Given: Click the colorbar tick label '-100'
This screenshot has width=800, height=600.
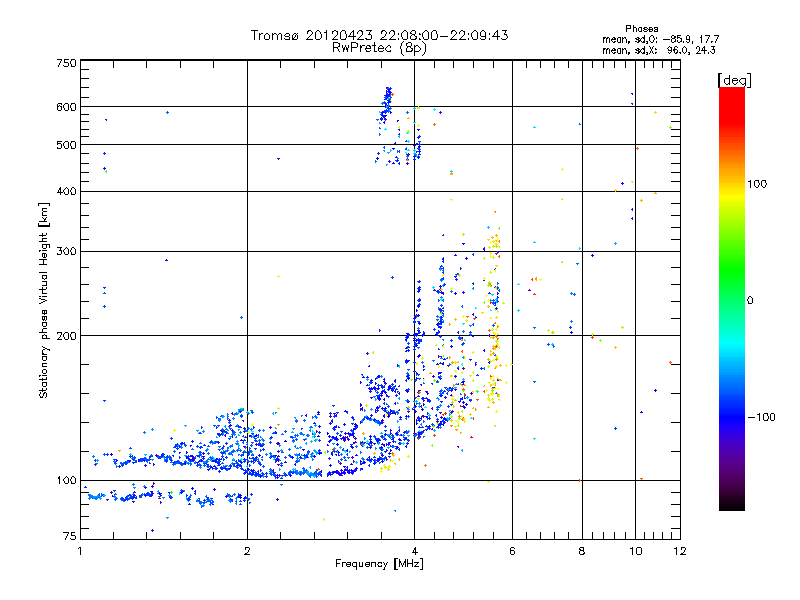Looking at the screenshot, I should 761,417.
